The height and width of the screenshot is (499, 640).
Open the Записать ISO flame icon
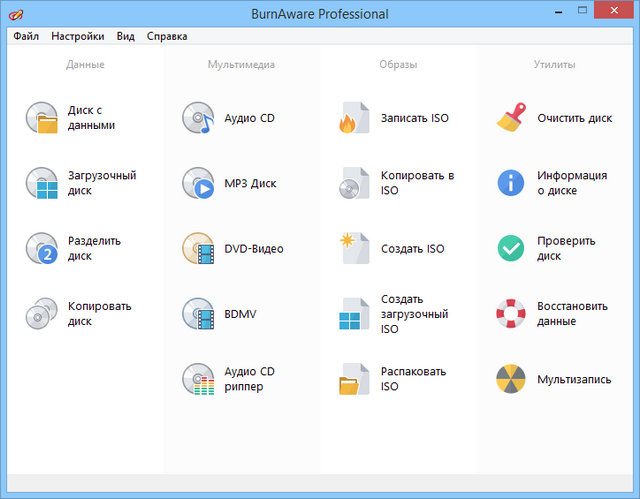tap(355, 118)
